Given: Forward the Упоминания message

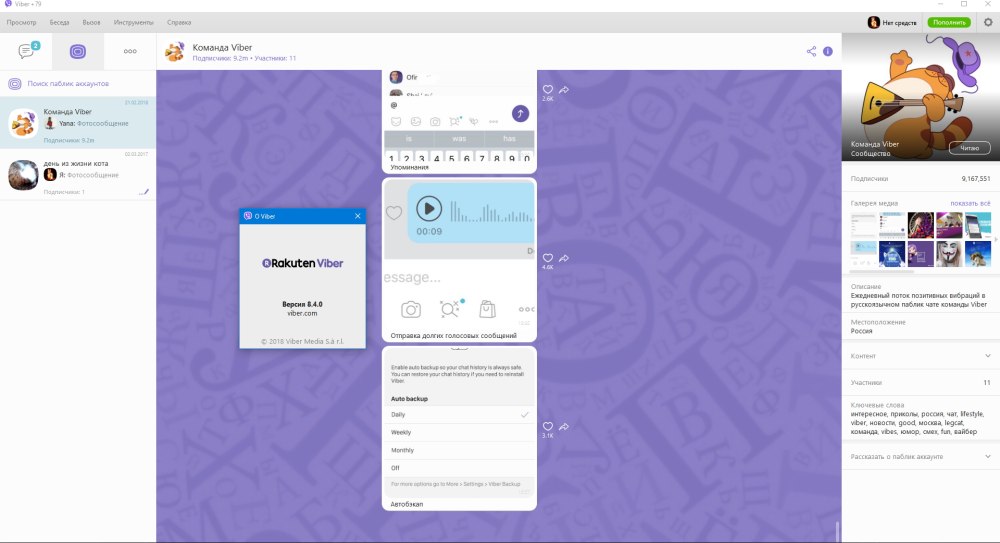Looking at the screenshot, I should [564, 90].
